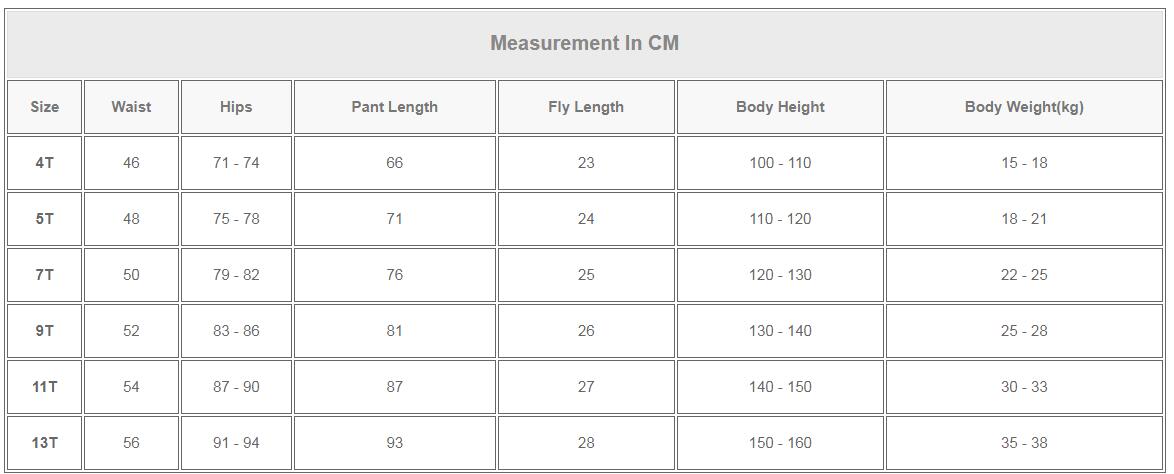Select the Hips column header
The height and width of the screenshot is (474, 1174).
point(236,107)
